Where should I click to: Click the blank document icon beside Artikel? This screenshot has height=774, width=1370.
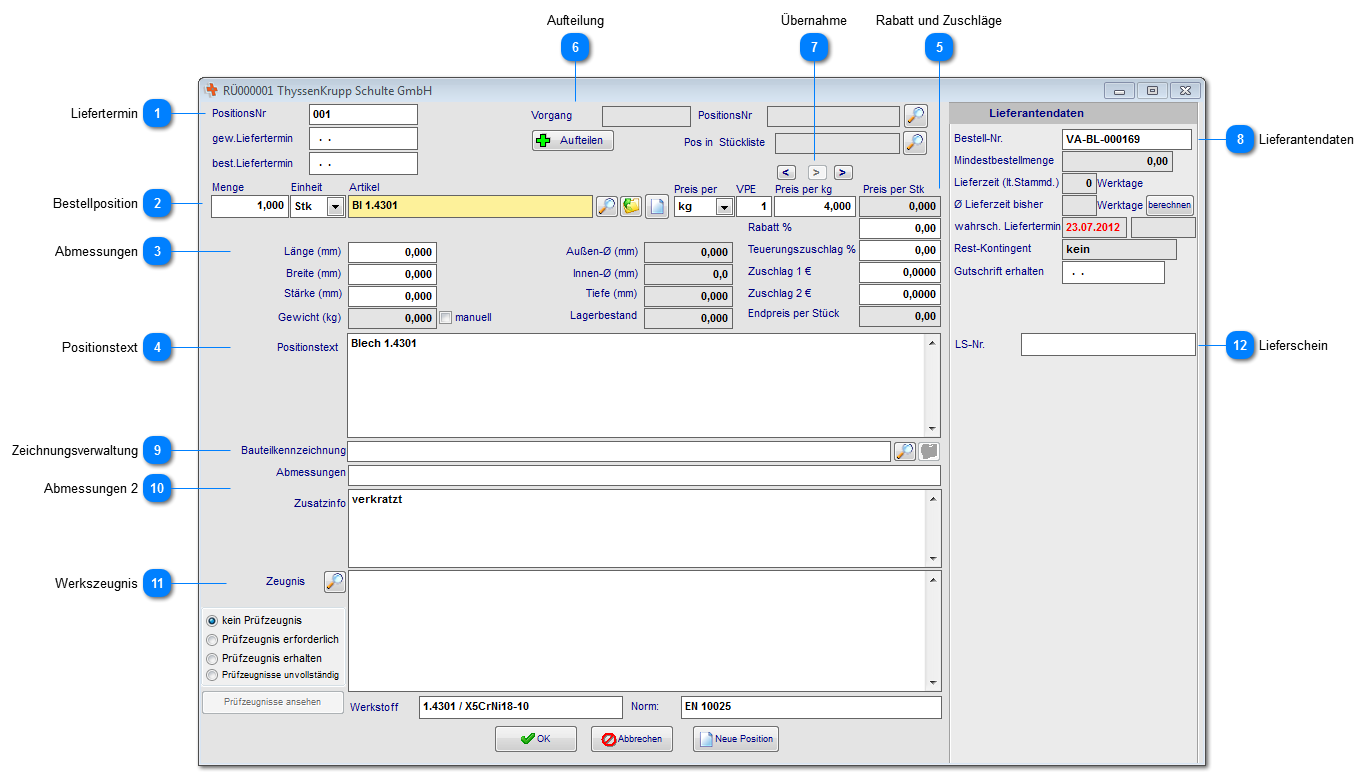coord(656,207)
